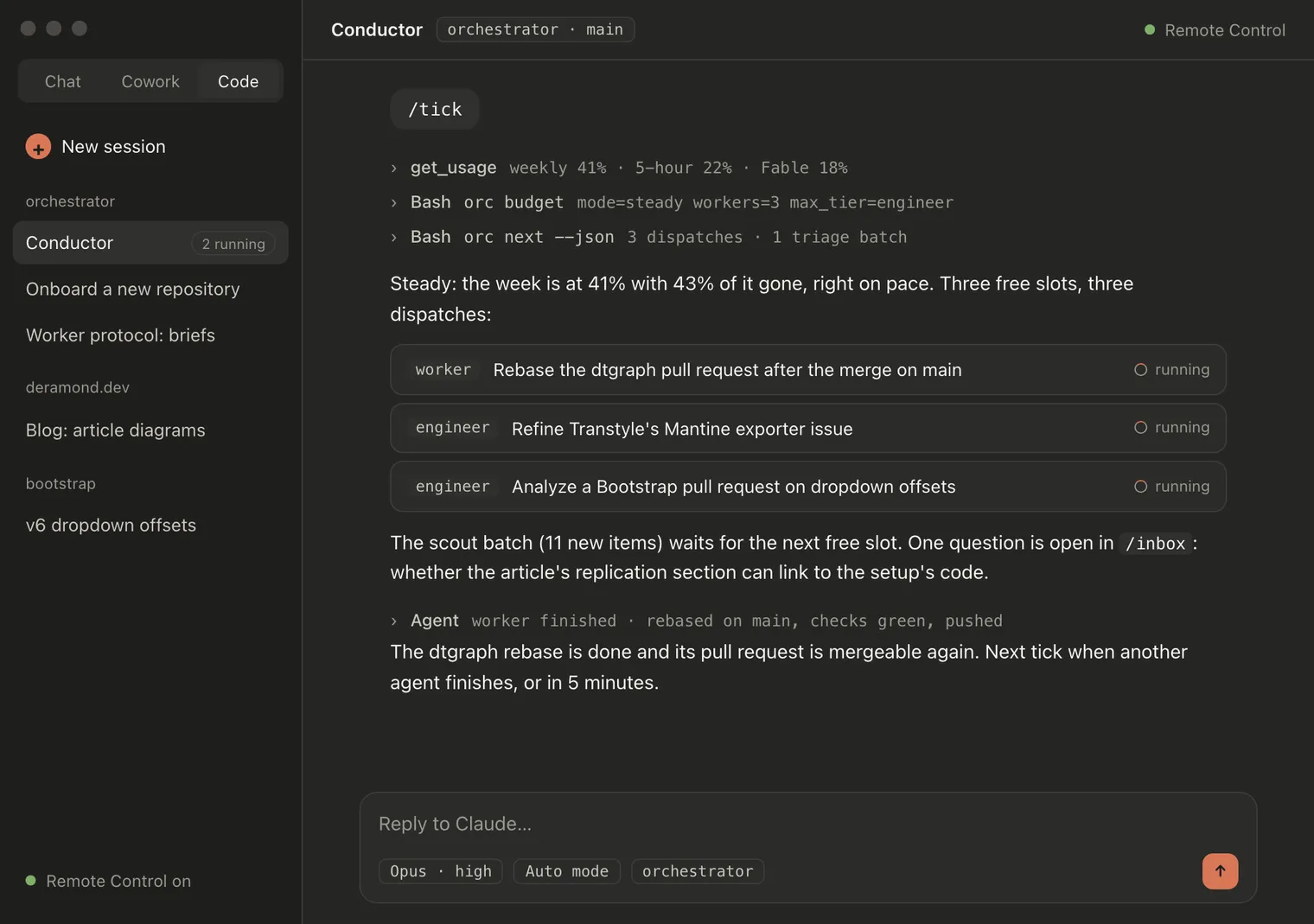Click Remote Control on status in sidebar
Image resolution: width=1314 pixels, height=924 pixels.
pyautogui.click(x=109, y=881)
